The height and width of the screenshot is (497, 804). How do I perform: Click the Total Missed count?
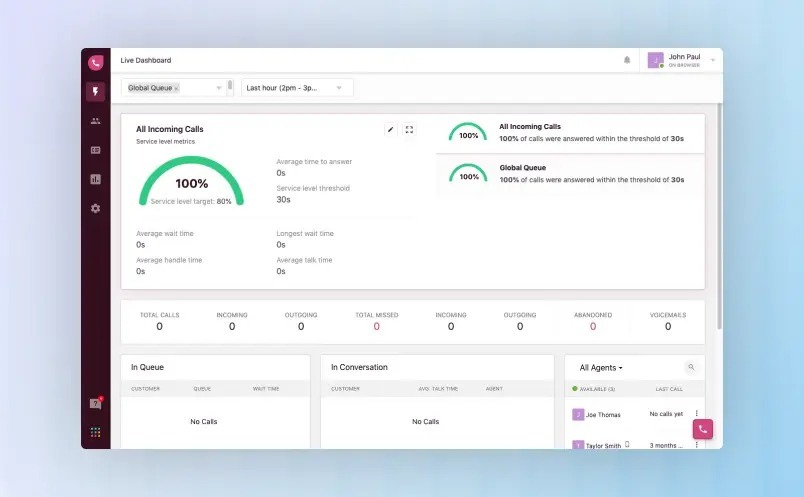(x=376, y=326)
